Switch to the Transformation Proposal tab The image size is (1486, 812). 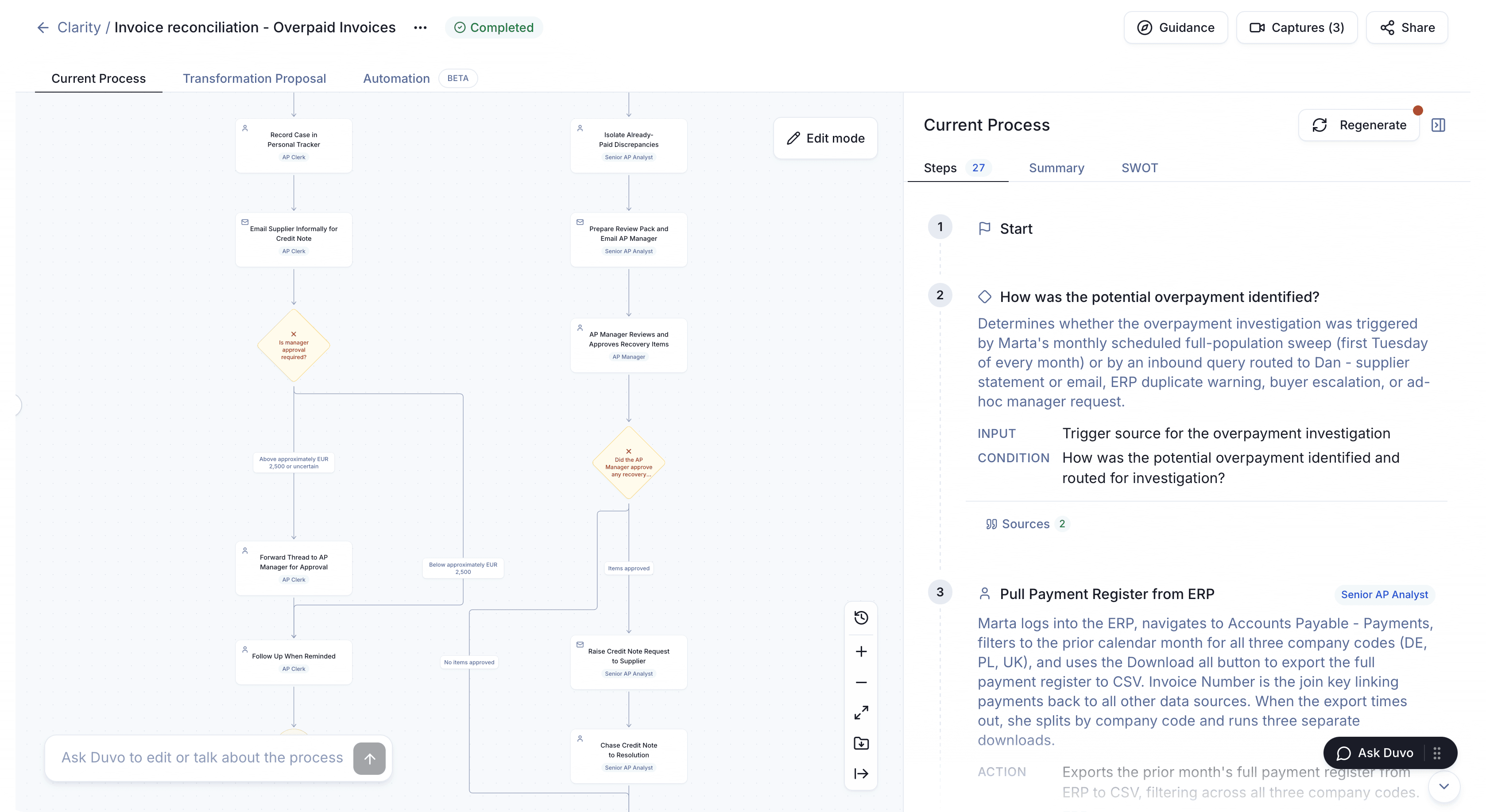(x=255, y=78)
